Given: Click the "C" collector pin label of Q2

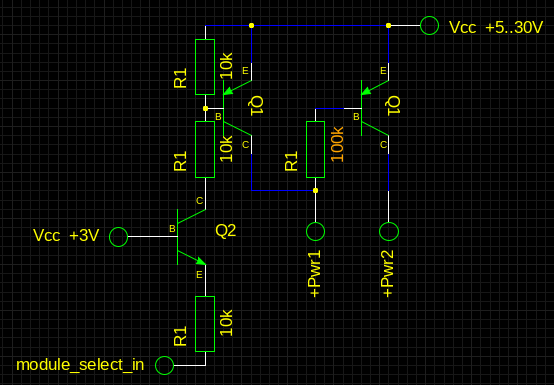Looking at the screenshot, I should 199,201.
